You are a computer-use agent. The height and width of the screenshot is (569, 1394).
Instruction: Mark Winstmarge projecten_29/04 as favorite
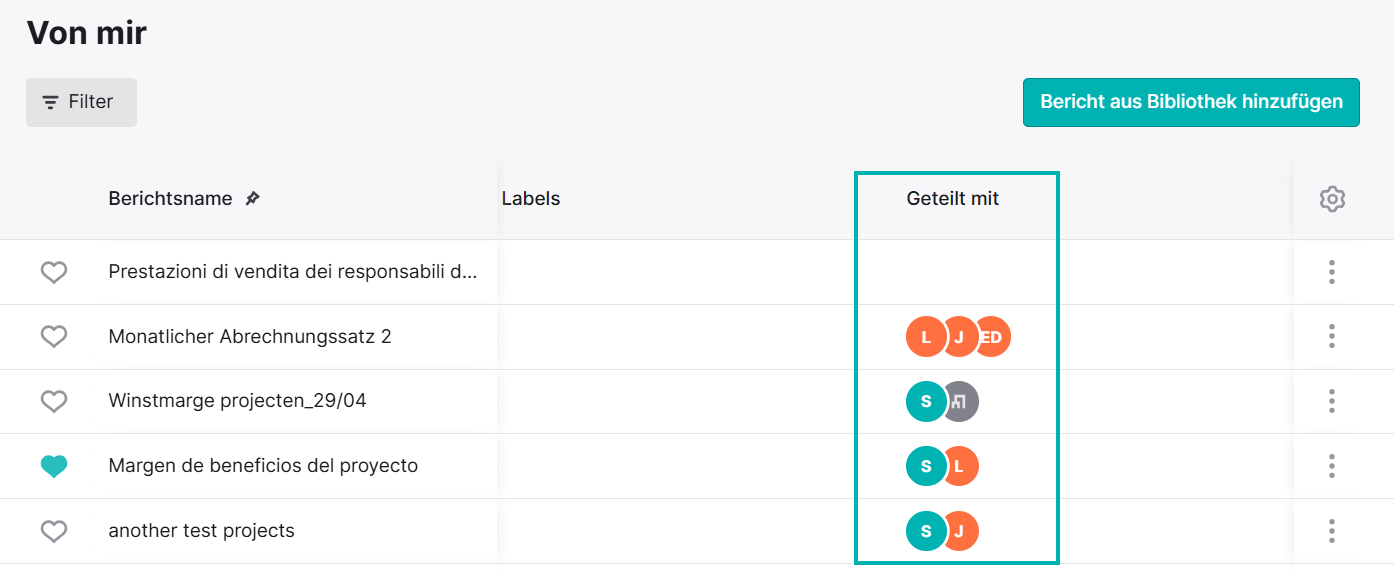(54, 401)
